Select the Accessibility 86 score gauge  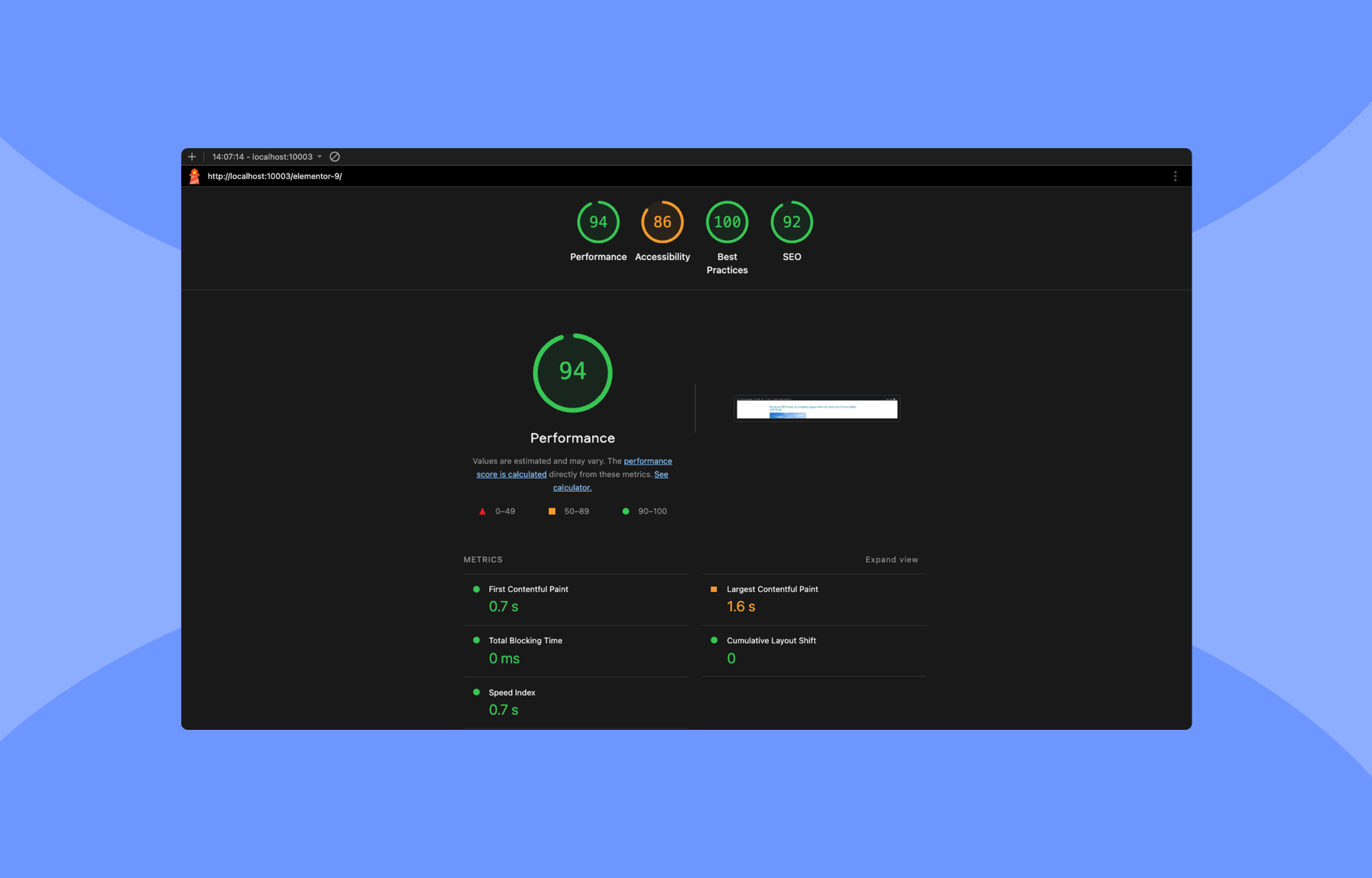click(x=662, y=222)
